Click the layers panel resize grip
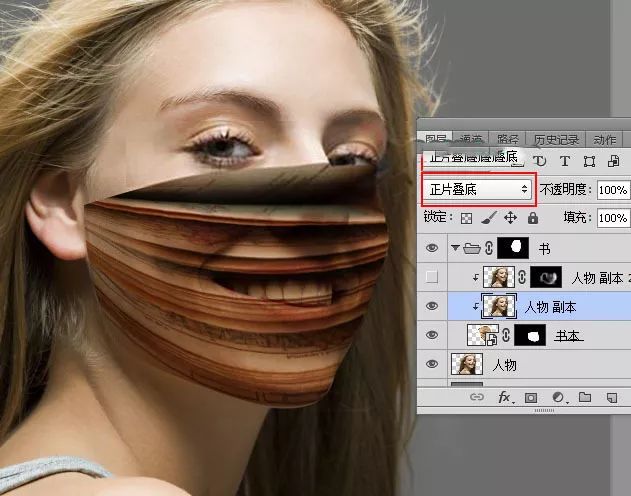The image size is (631, 496). [544, 410]
